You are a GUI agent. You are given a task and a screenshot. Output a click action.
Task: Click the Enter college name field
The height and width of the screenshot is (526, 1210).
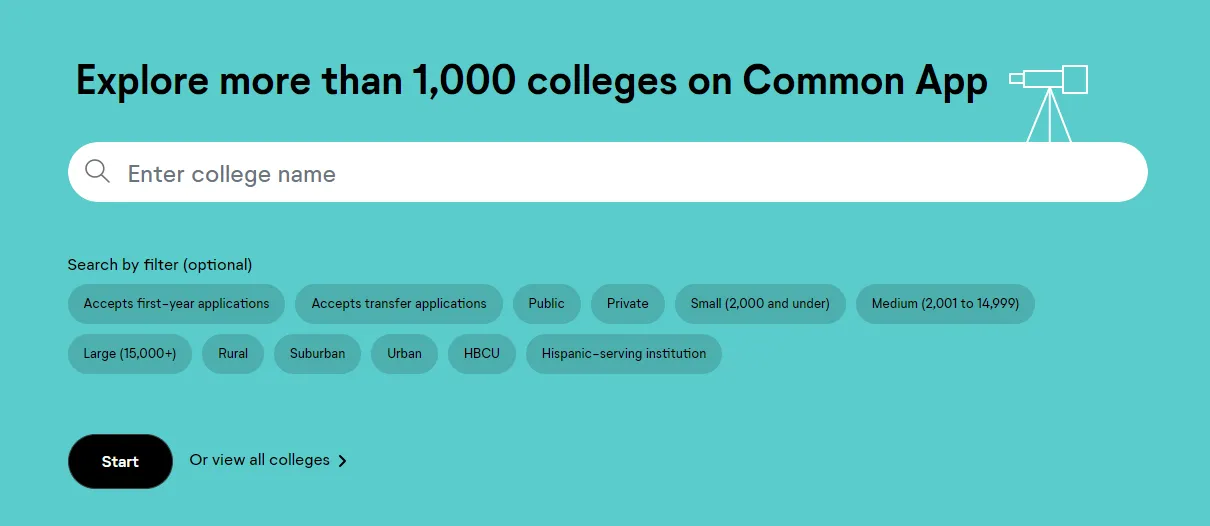click(x=620, y=173)
